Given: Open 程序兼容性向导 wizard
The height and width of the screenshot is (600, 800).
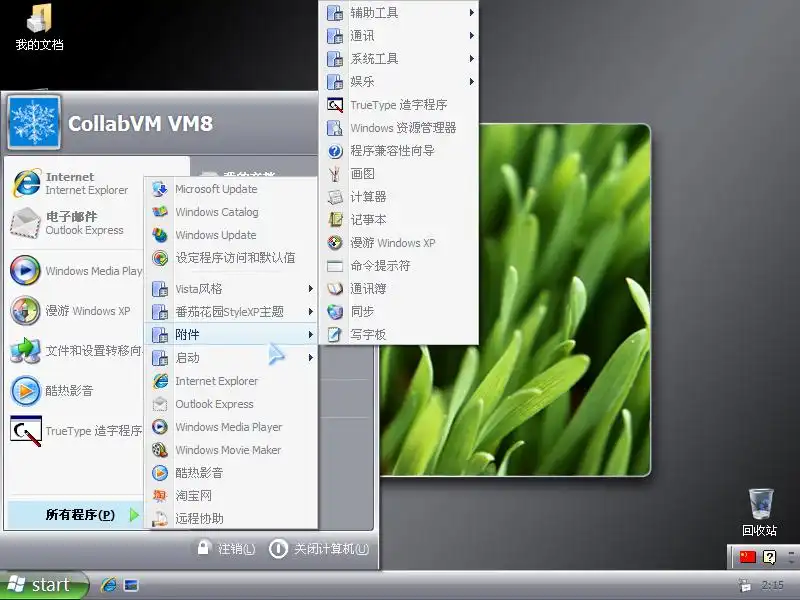Looking at the screenshot, I should [399, 151].
